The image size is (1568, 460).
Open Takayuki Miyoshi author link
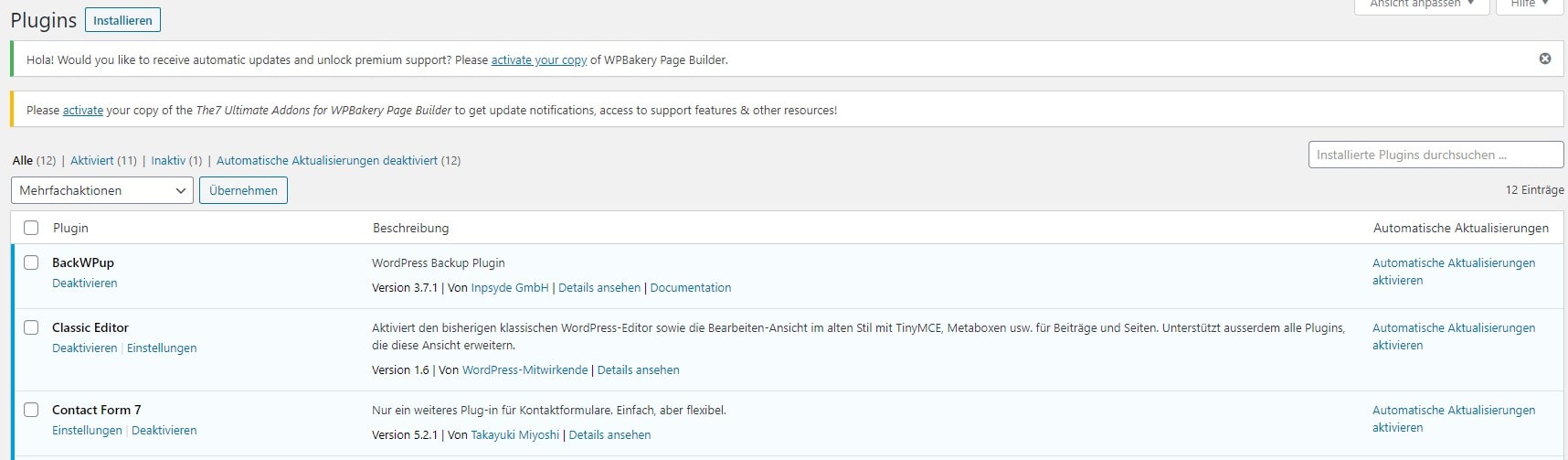[x=515, y=434]
